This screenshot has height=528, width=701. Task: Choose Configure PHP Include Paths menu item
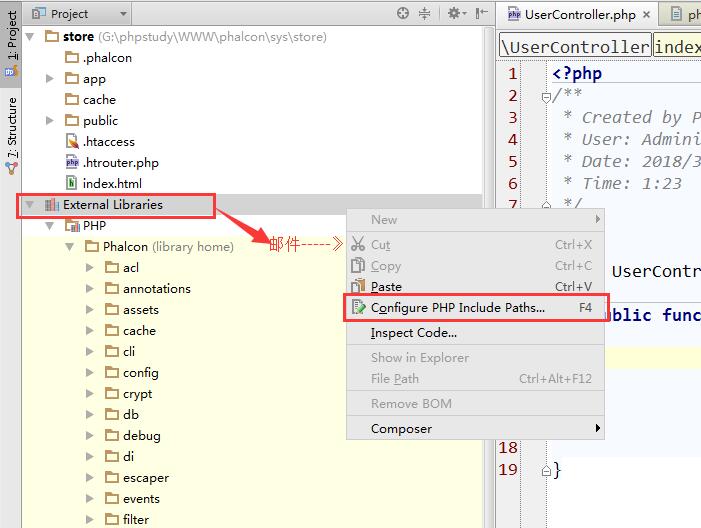[458, 308]
